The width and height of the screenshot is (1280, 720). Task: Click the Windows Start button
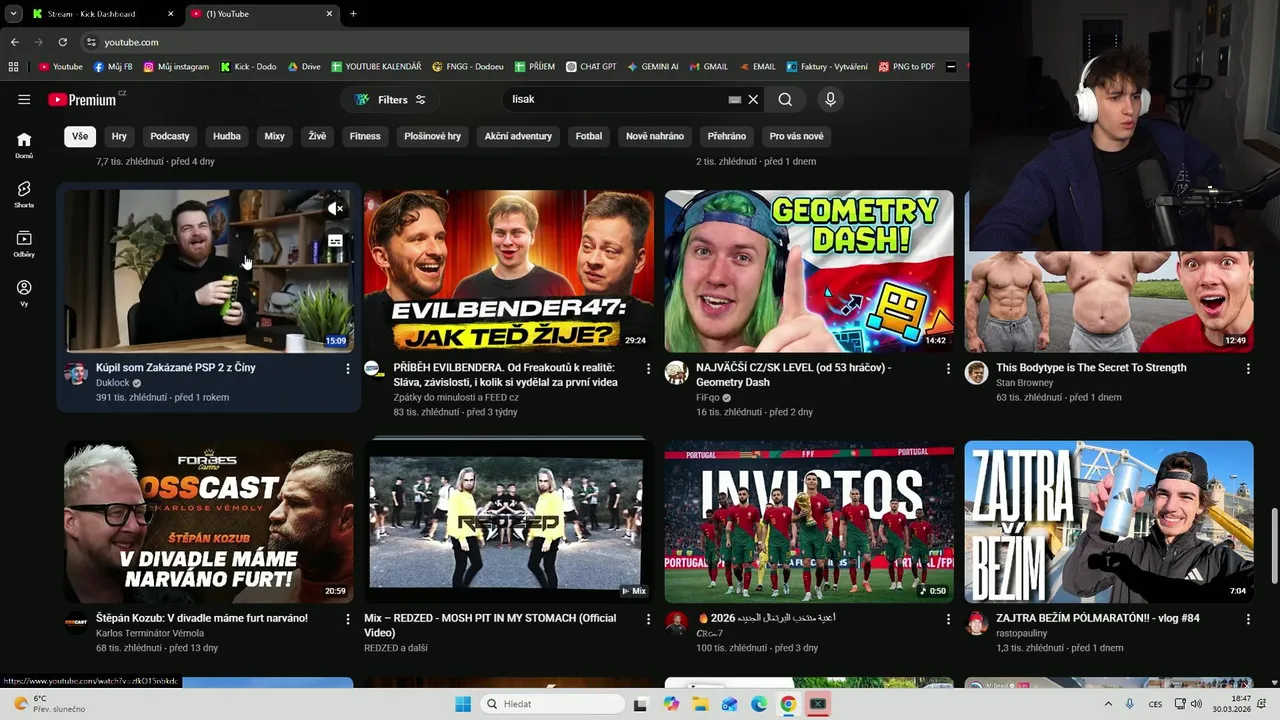[463, 704]
